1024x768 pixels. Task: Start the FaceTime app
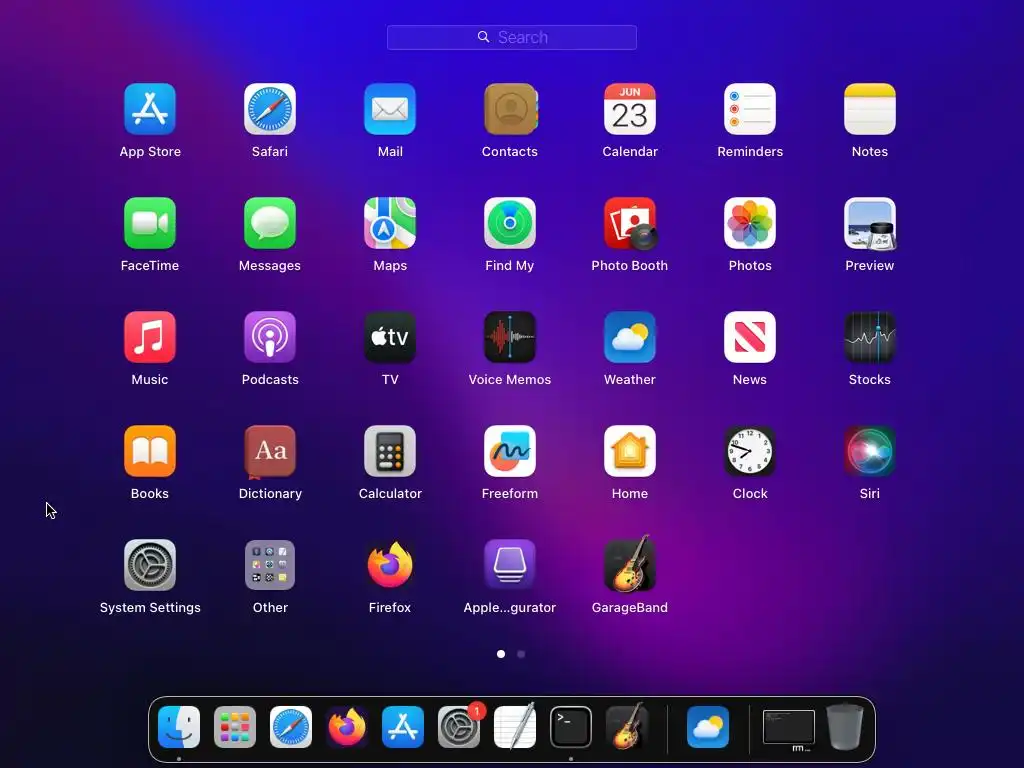tap(150, 223)
